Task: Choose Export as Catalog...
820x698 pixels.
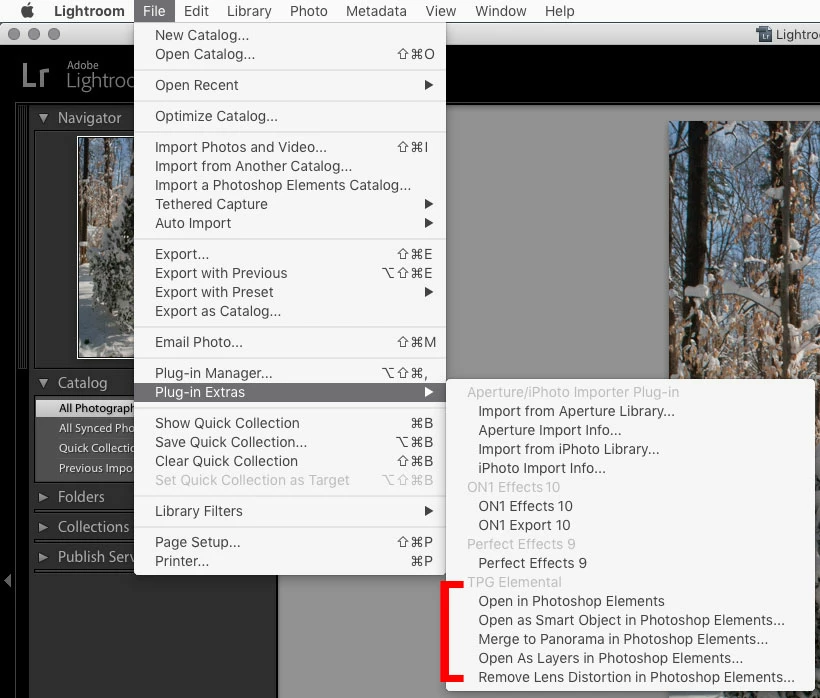Action: [290, 311]
